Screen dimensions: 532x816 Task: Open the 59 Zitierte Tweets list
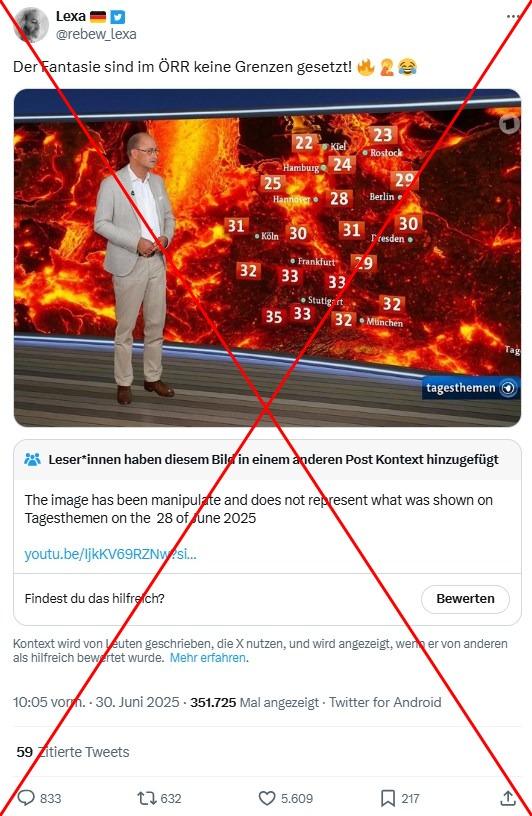[73, 752]
